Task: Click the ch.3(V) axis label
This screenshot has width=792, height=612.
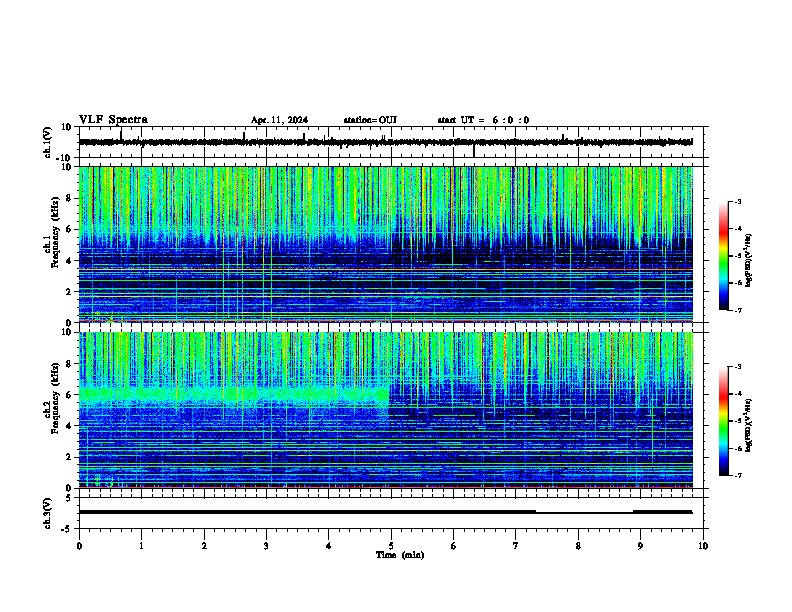Action: tap(48, 514)
